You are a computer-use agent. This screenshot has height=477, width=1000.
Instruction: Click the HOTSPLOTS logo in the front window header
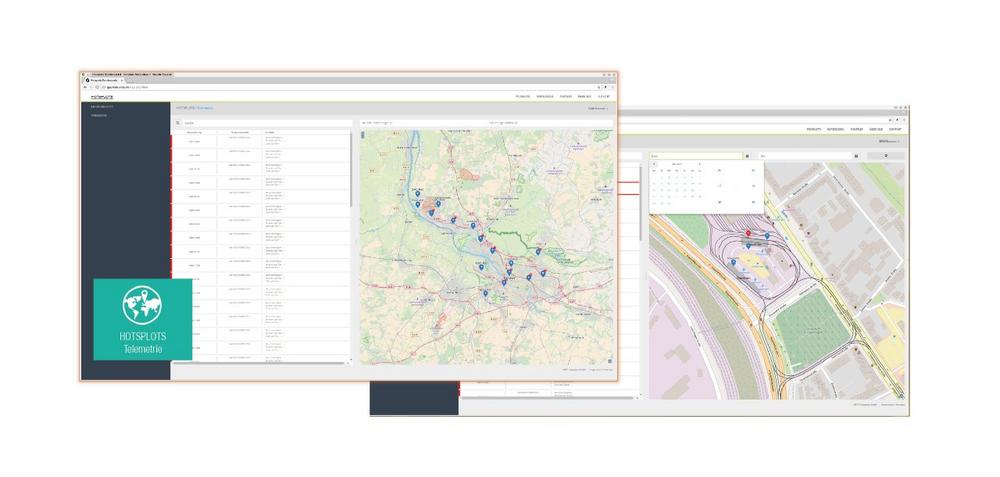101,97
